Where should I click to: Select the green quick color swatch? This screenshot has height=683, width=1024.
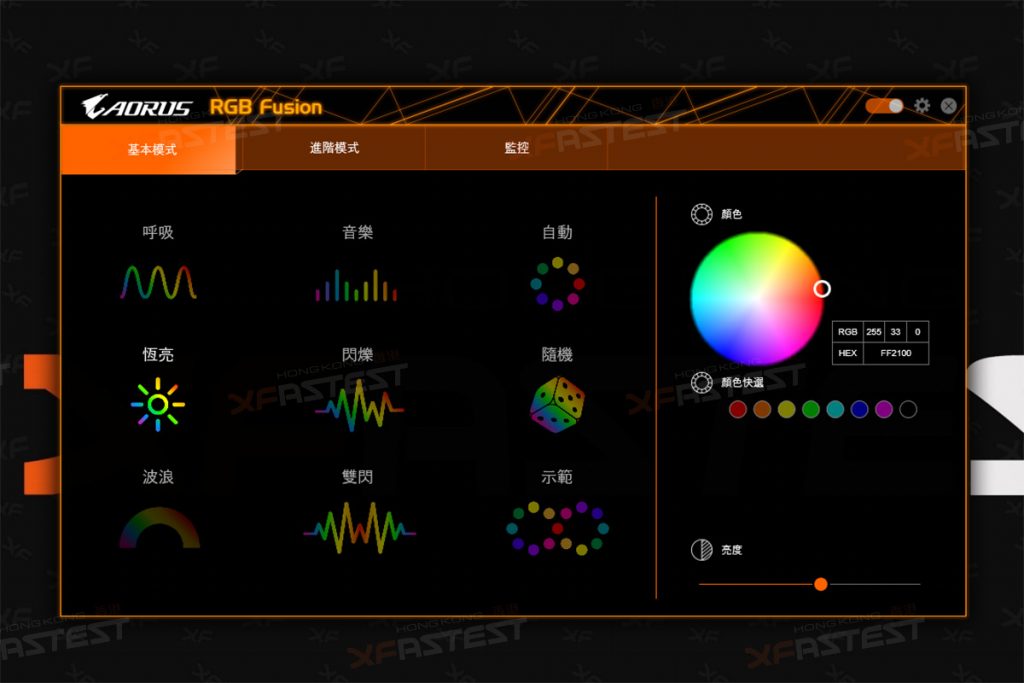tap(811, 409)
